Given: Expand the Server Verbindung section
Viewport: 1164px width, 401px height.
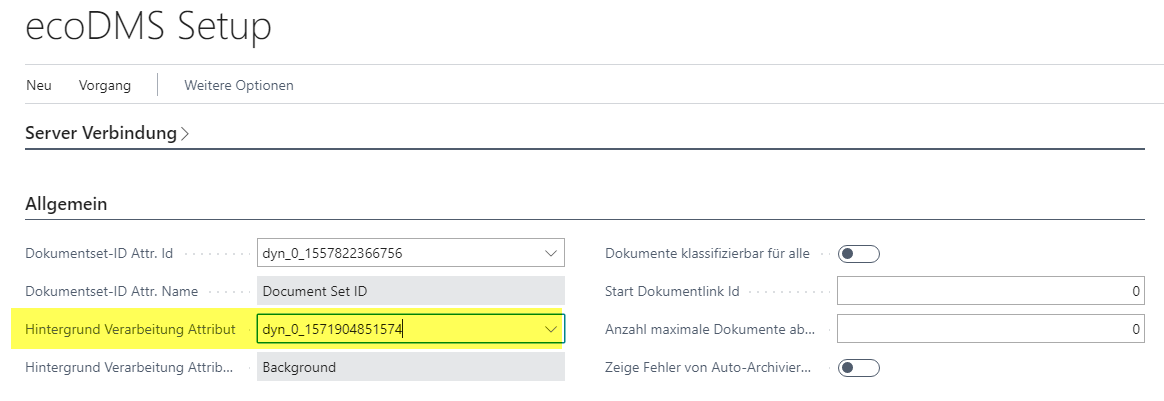Looking at the screenshot, I should (x=108, y=134).
